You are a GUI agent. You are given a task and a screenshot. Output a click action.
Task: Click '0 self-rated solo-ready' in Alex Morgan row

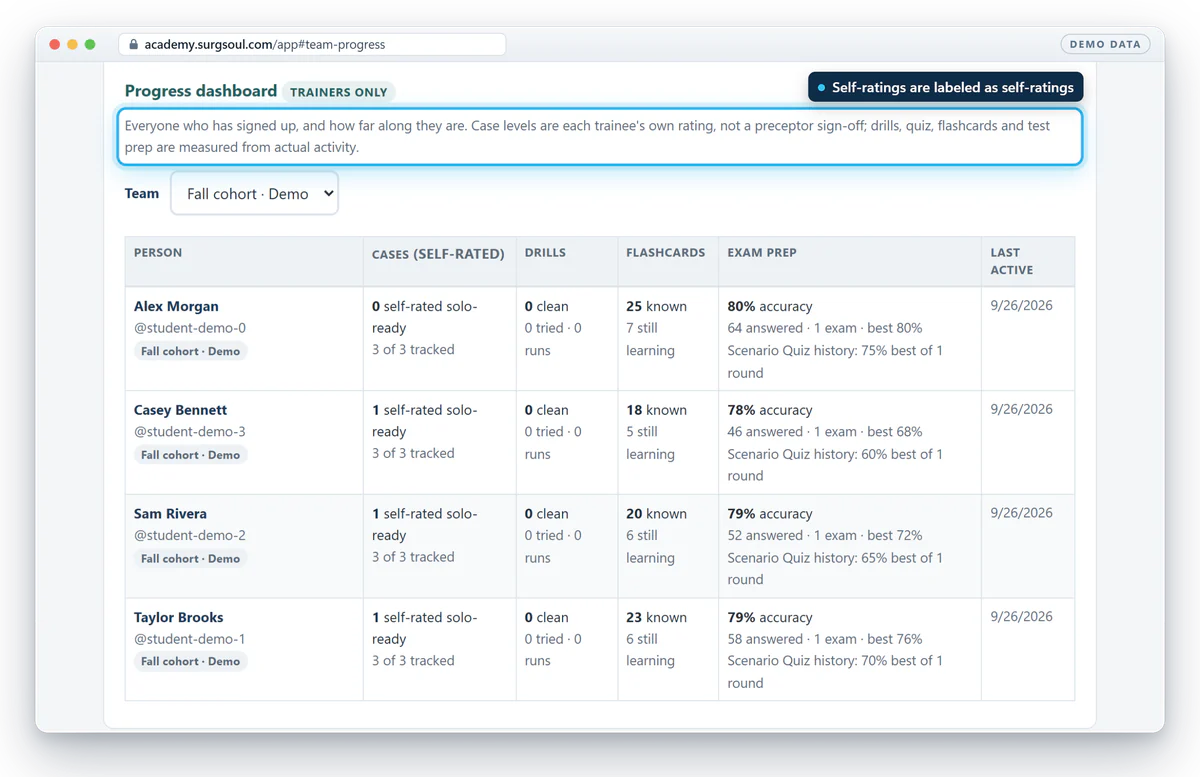pyautogui.click(x=425, y=317)
